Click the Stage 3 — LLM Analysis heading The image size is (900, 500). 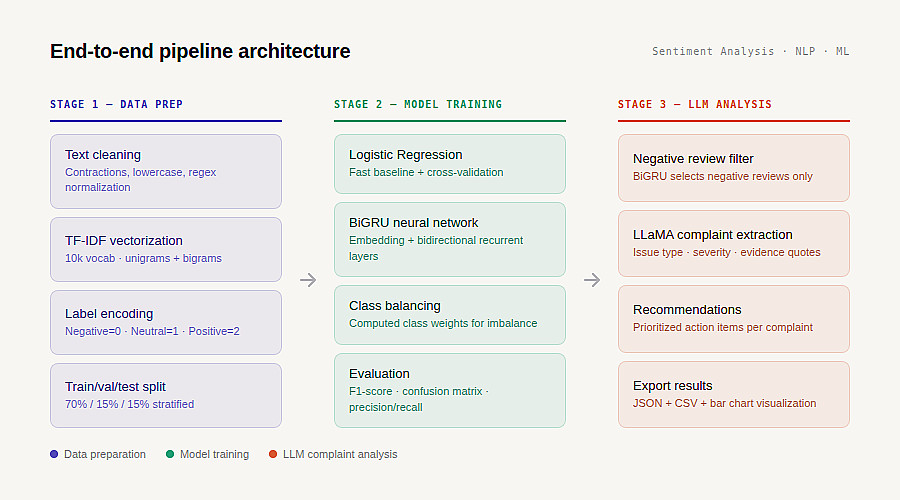click(x=695, y=104)
